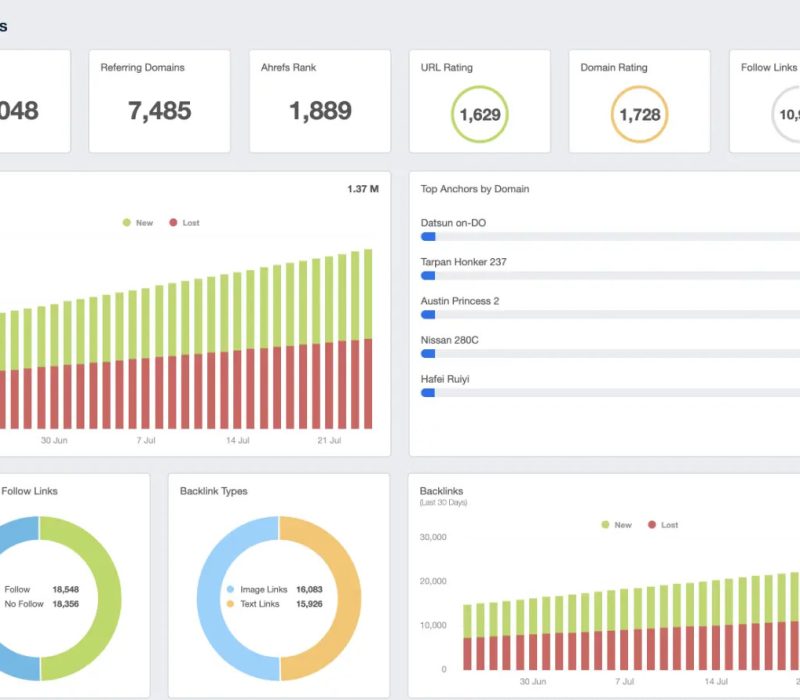The image size is (800, 700).
Task: Click the Backlinks panel title
Action: tap(441, 489)
